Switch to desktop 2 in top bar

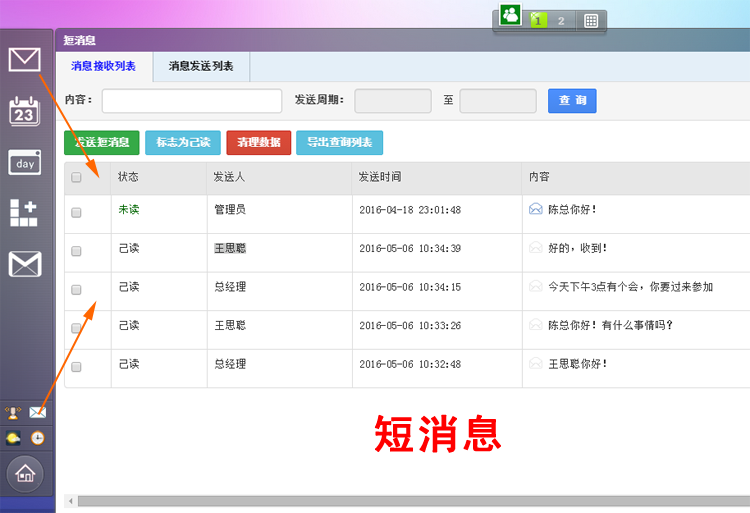point(561,21)
